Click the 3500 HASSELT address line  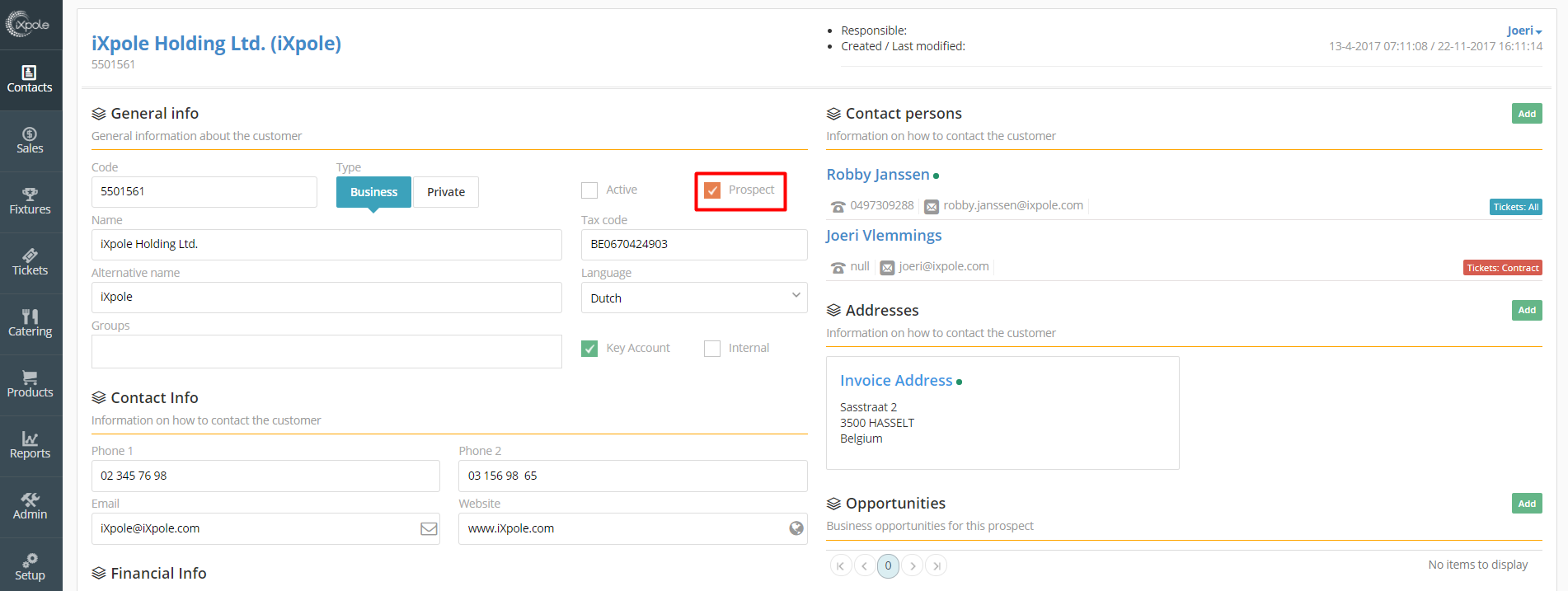coord(877,423)
